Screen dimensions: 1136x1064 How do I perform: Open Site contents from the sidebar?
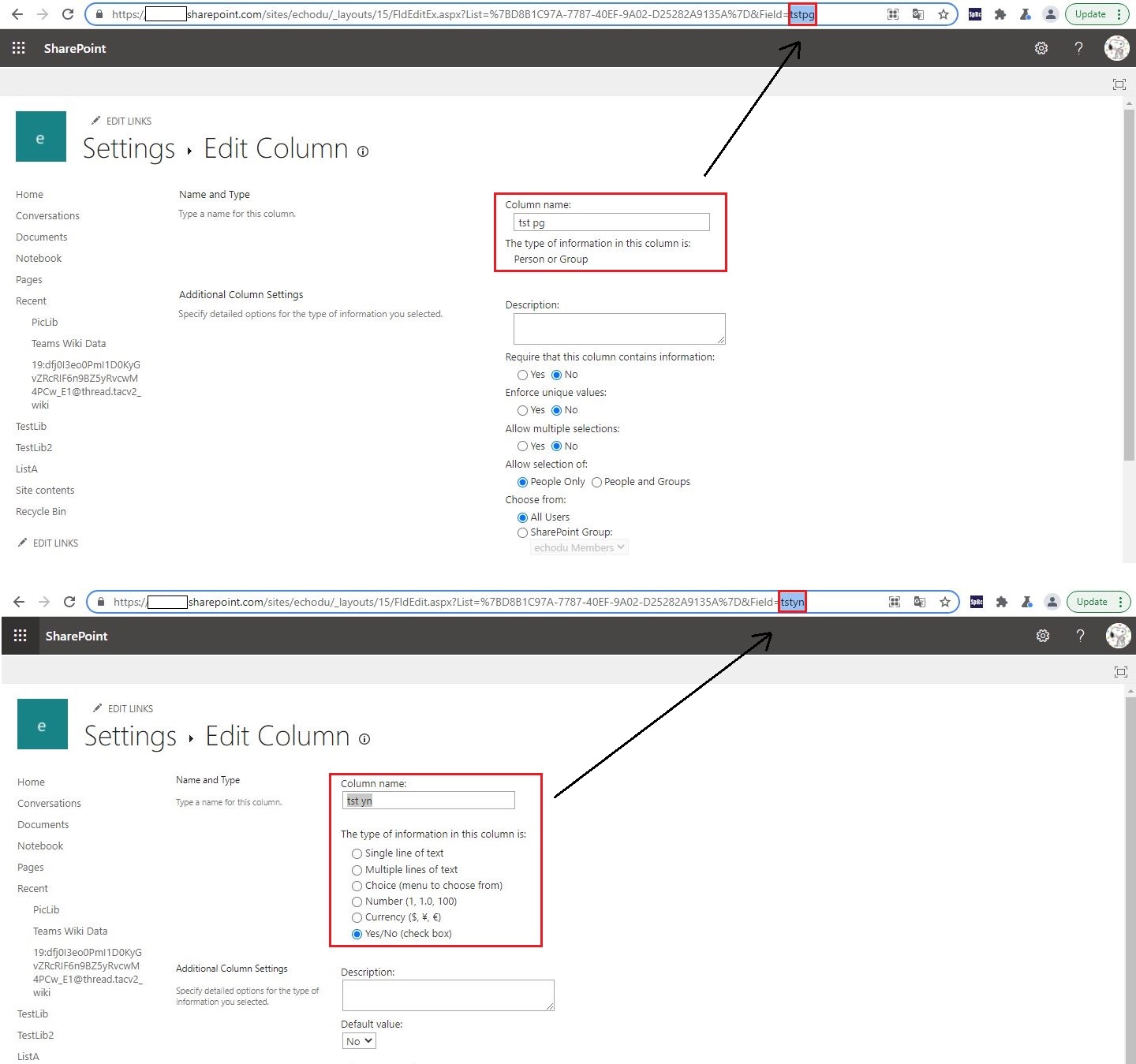[45, 490]
